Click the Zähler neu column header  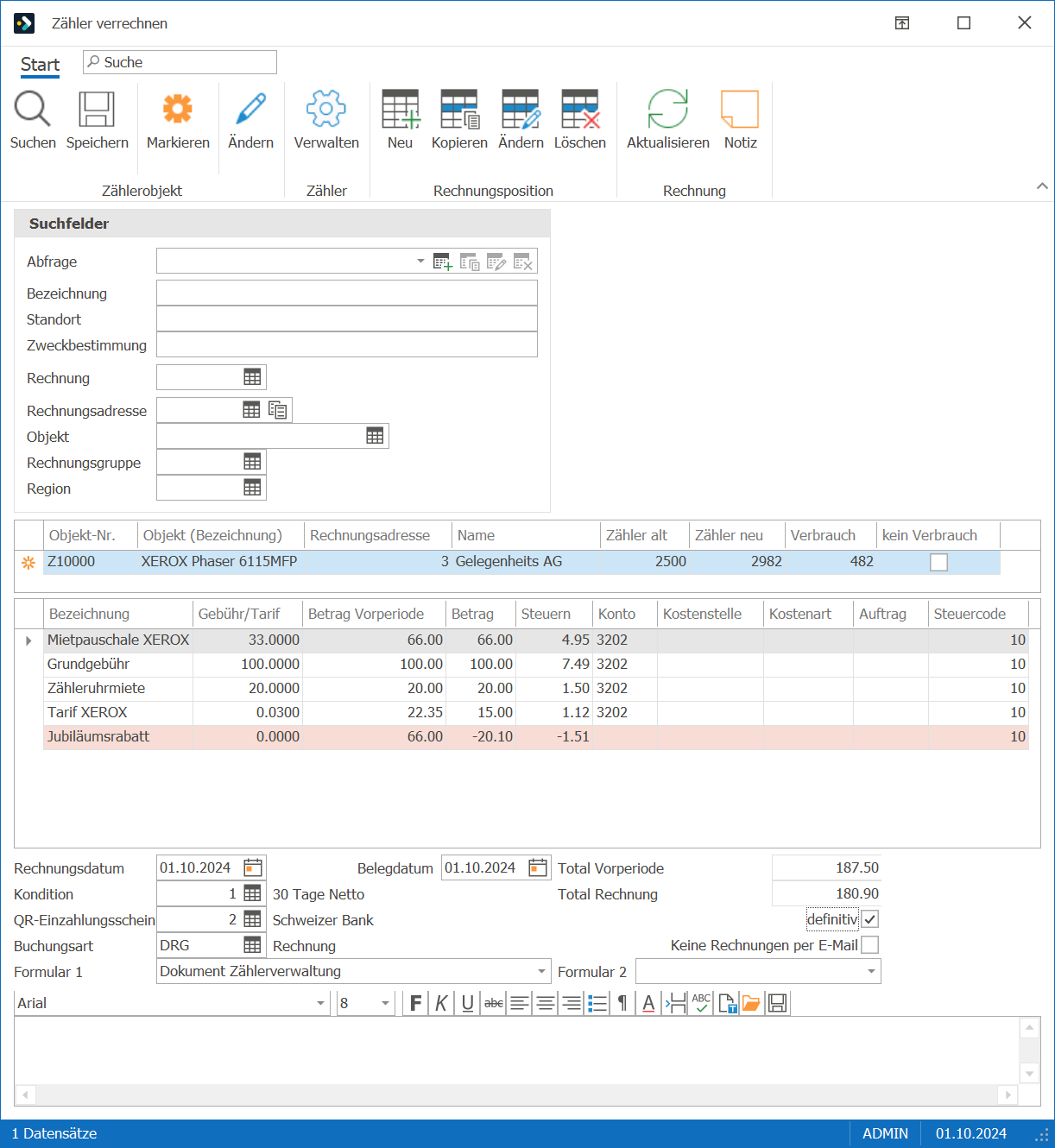[737, 535]
